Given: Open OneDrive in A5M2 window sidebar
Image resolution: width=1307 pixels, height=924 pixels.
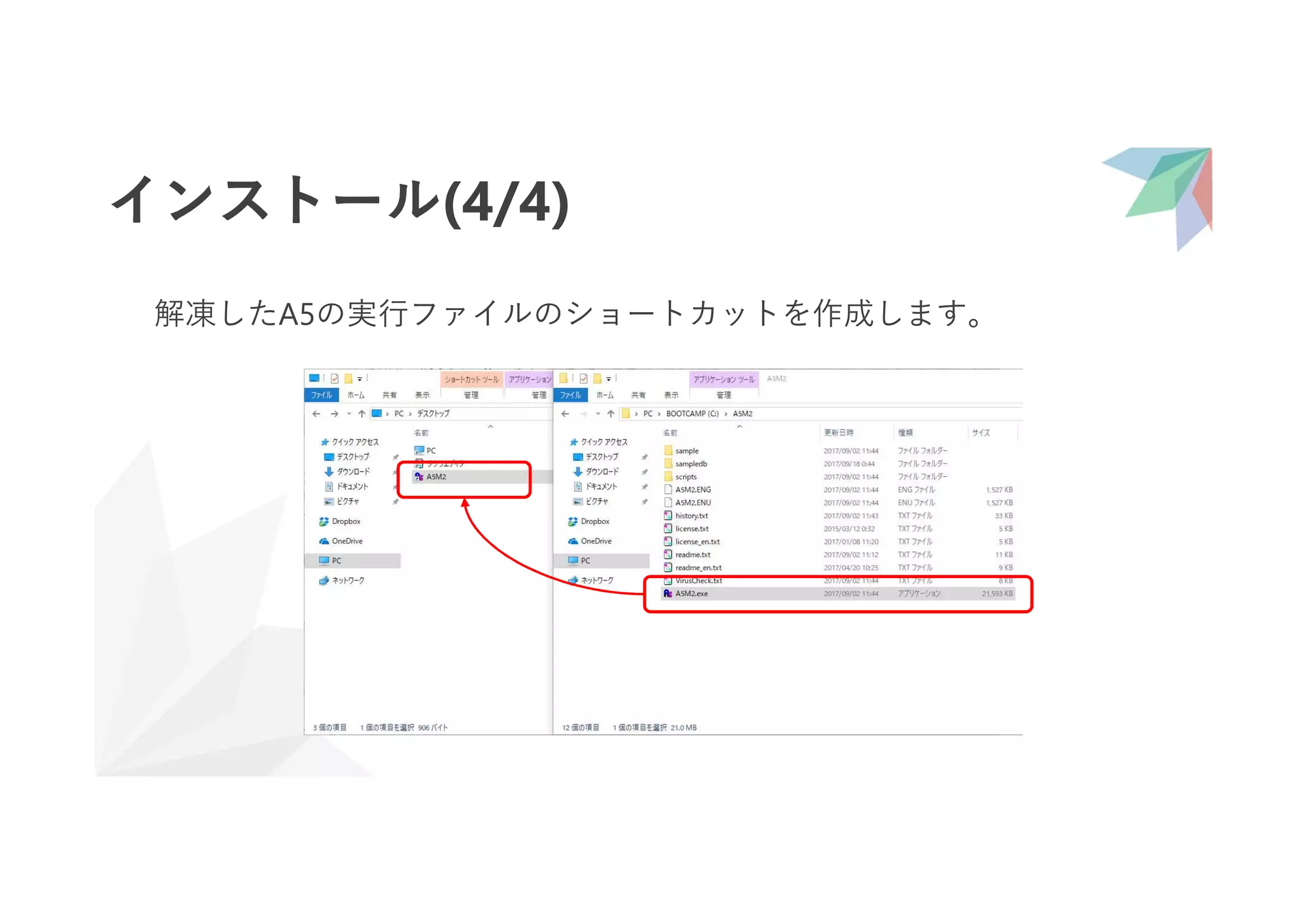Looking at the screenshot, I should click(x=590, y=541).
